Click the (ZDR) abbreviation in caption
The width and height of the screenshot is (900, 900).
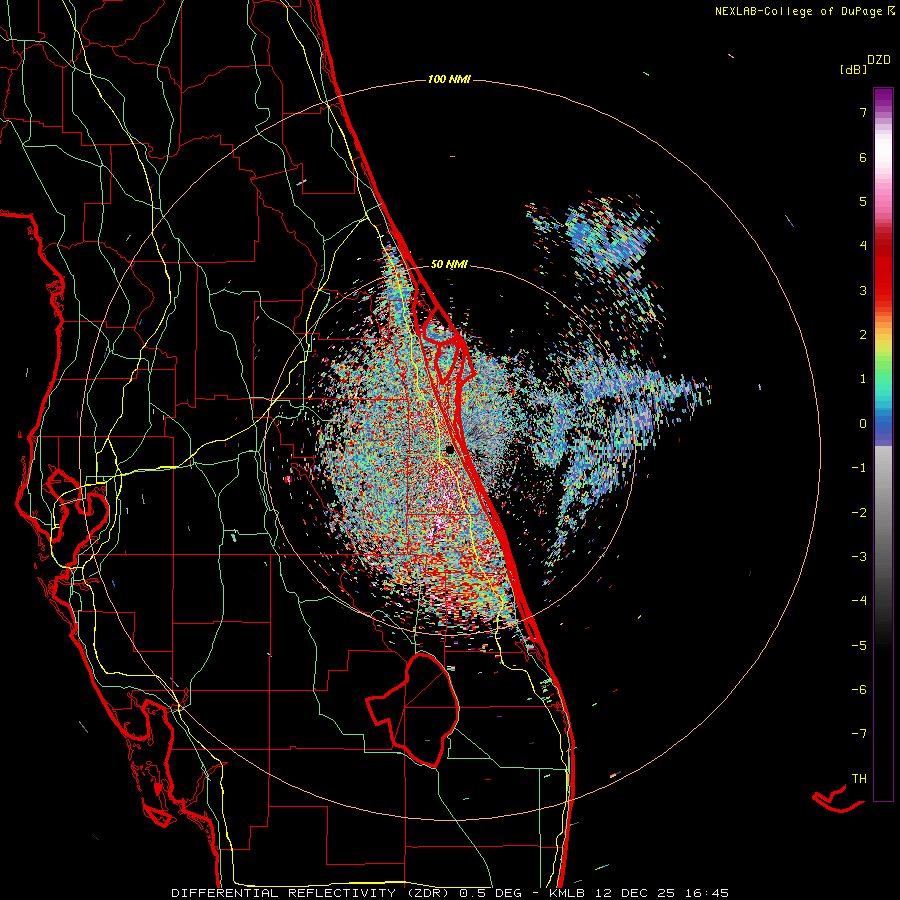pos(428,893)
